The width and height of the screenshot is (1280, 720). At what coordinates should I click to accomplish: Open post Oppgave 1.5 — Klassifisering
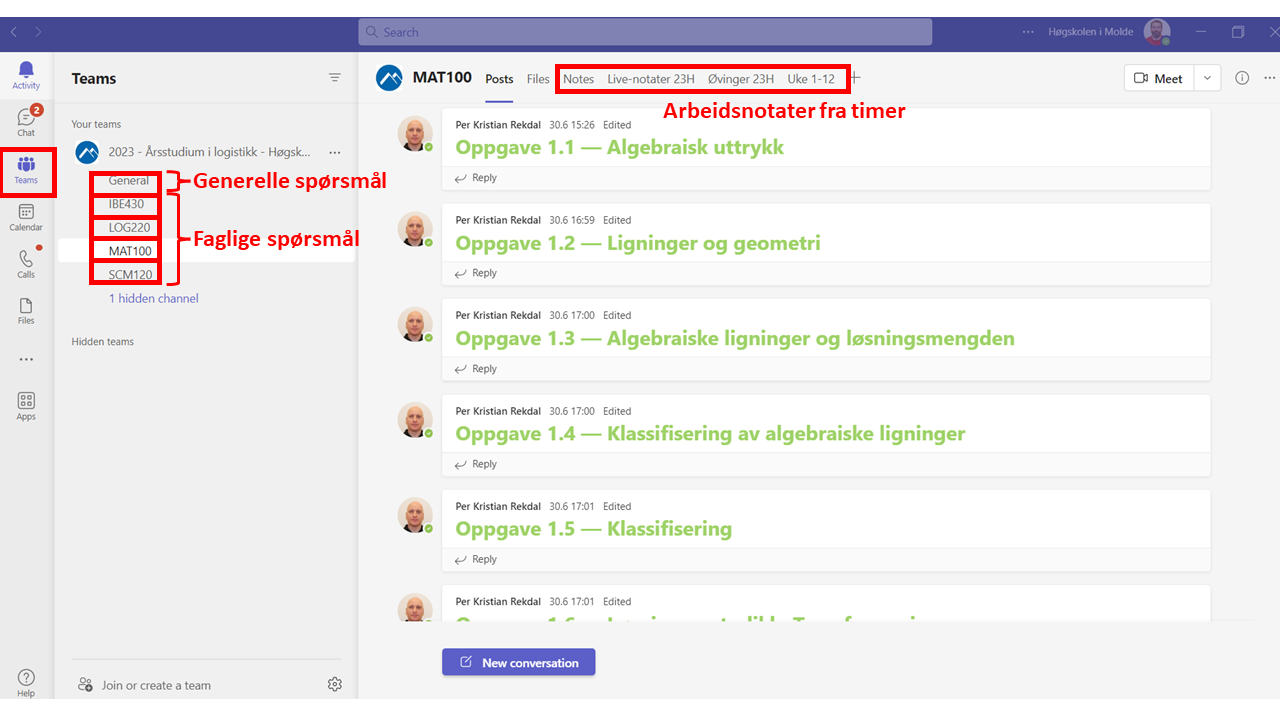[x=594, y=529]
